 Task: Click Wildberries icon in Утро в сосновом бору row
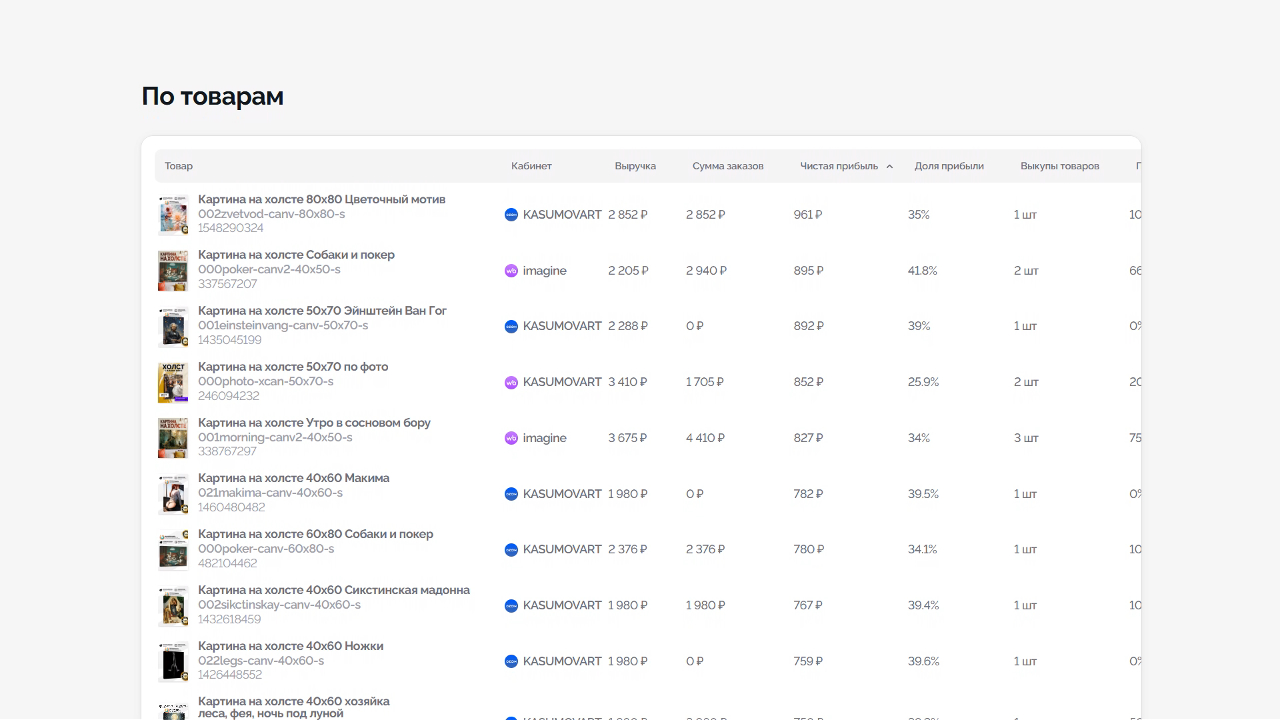tap(511, 438)
